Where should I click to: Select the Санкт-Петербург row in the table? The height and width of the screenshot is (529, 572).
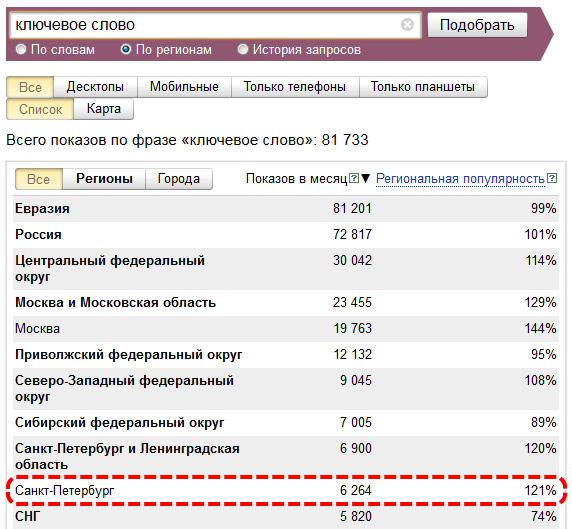tap(286, 490)
